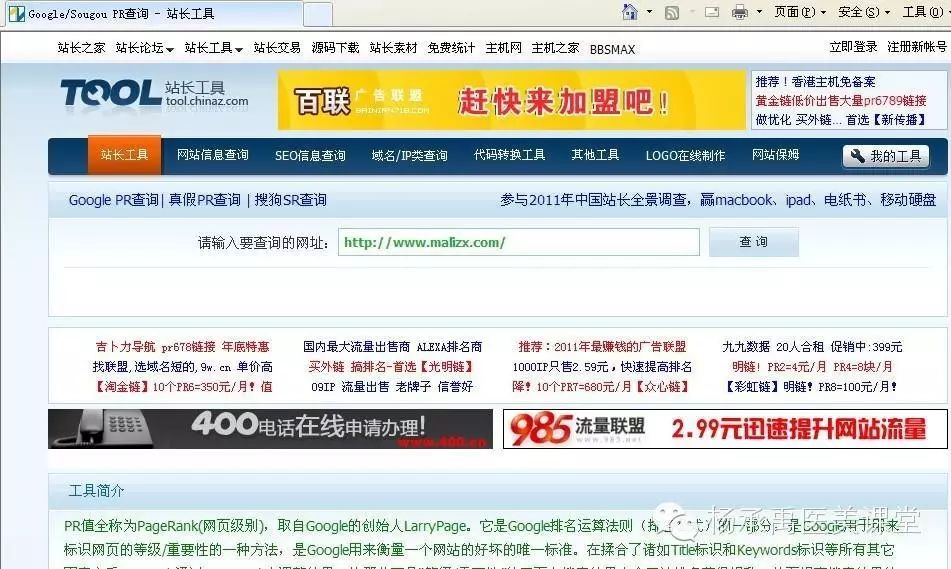
Task: Open the 页面(P) menu
Action: [x=799, y=12]
